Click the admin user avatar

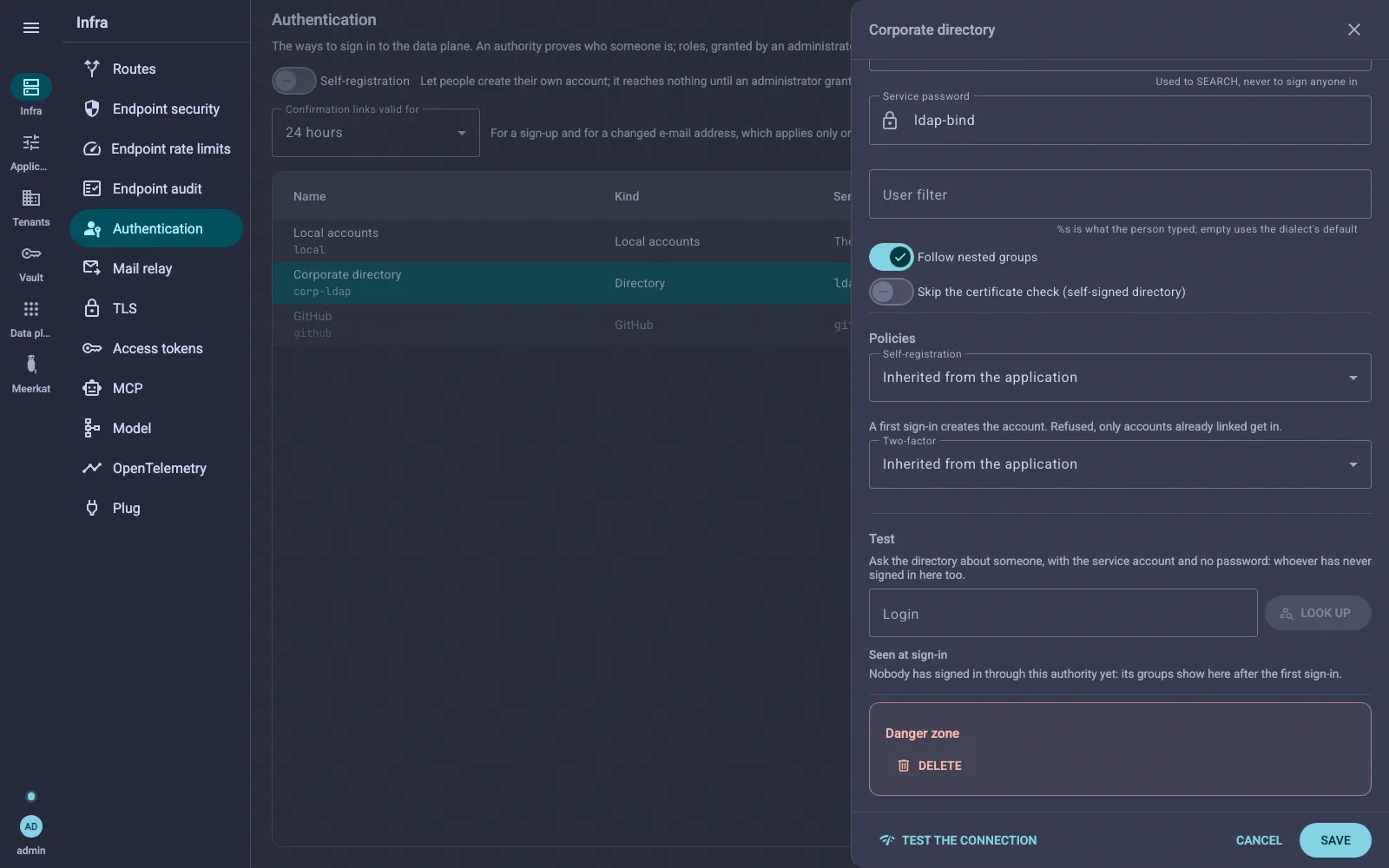coord(31,826)
